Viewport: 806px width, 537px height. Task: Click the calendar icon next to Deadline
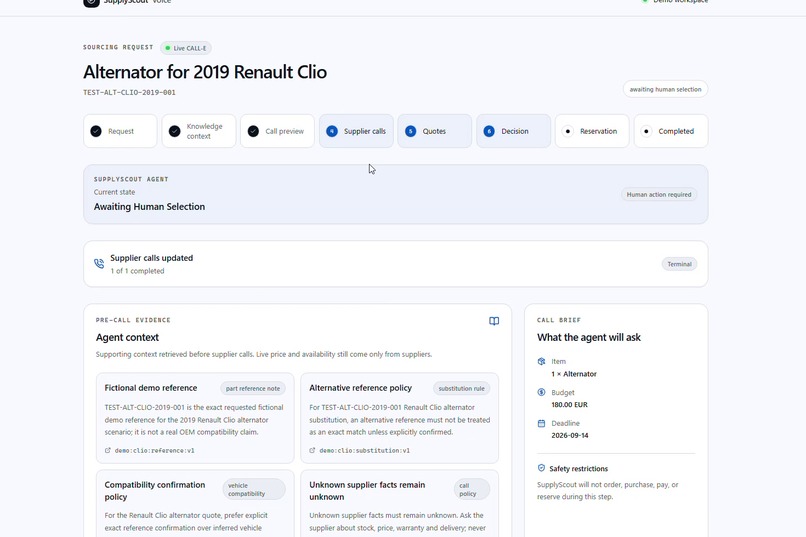pos(541,423)
